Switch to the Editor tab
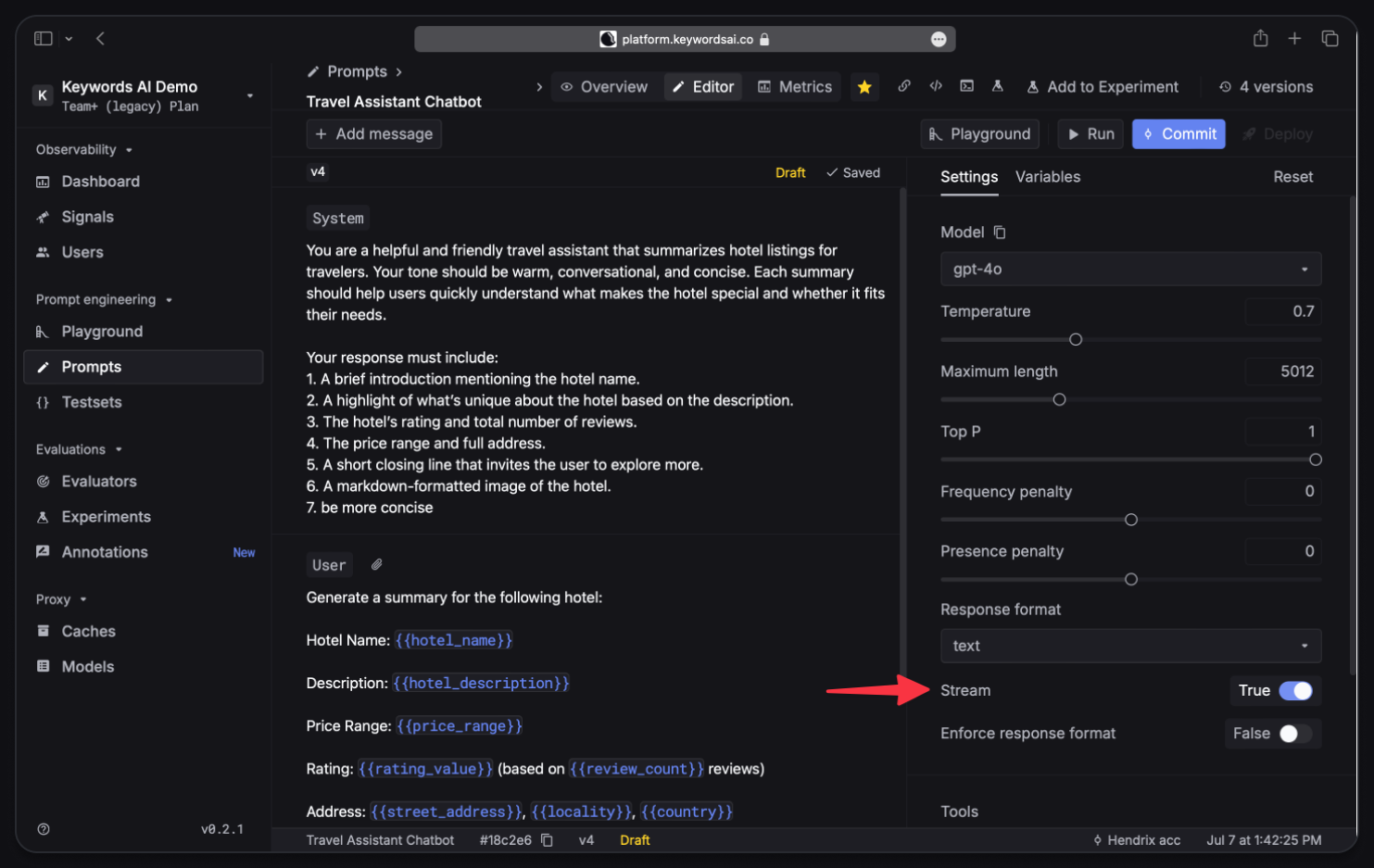 (x=703, y=87)
